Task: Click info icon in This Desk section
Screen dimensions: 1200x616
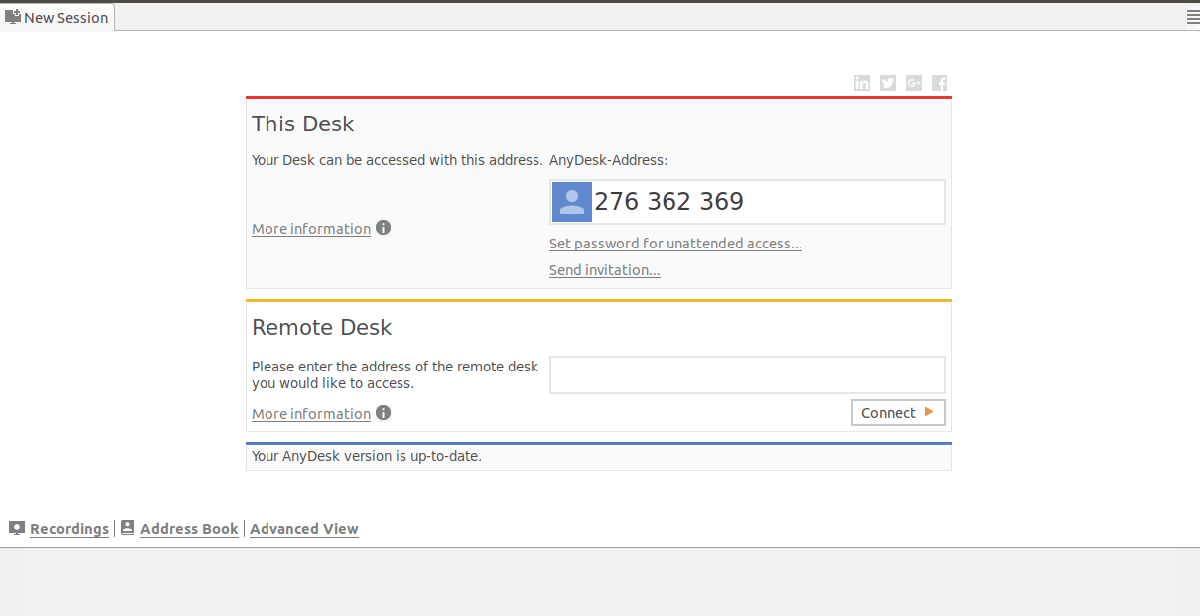Action: (x=383, y=228)
